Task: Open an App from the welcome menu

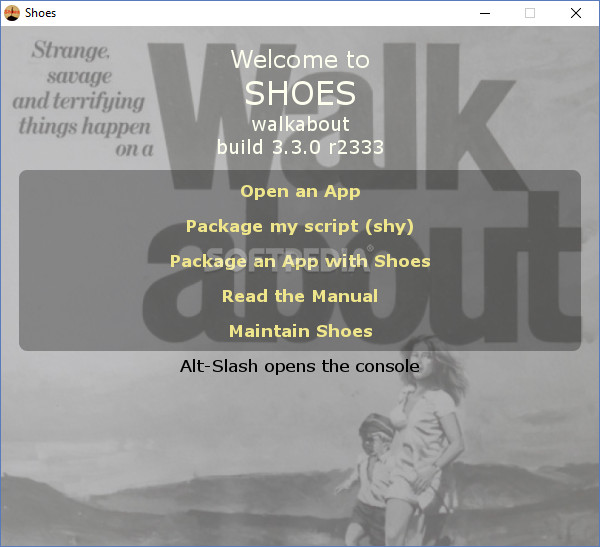Action: pos(300,191)
